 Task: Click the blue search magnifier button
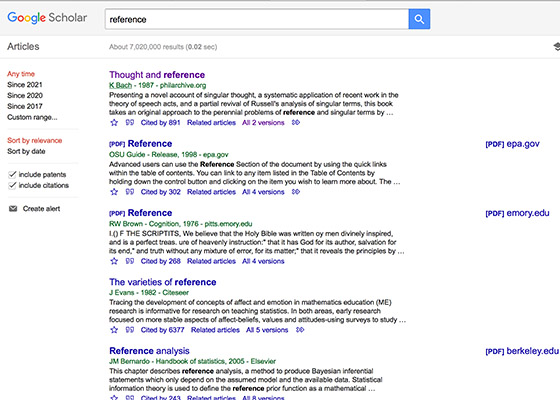tap(419, 19)
